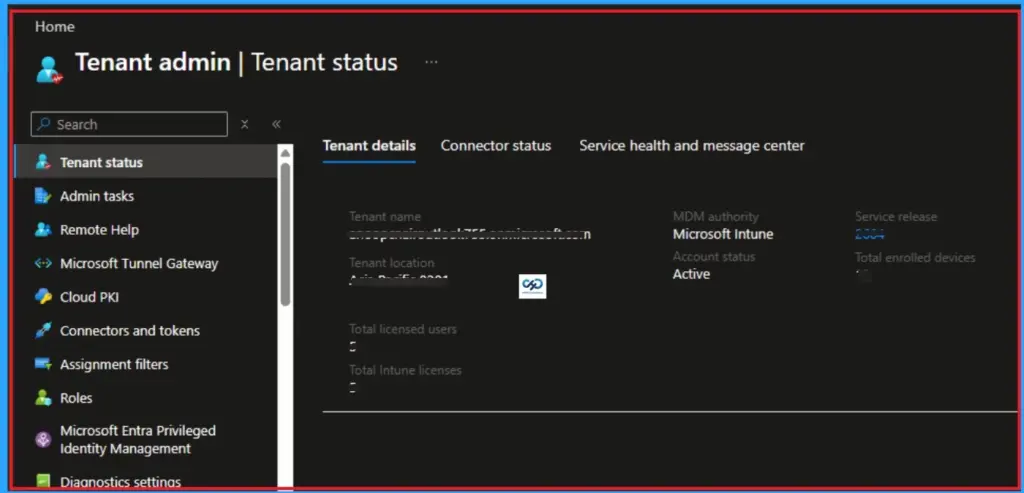1024x493 pixels.
Task: Click the magnifier icon in the Search box
Action: pos(44,124)
